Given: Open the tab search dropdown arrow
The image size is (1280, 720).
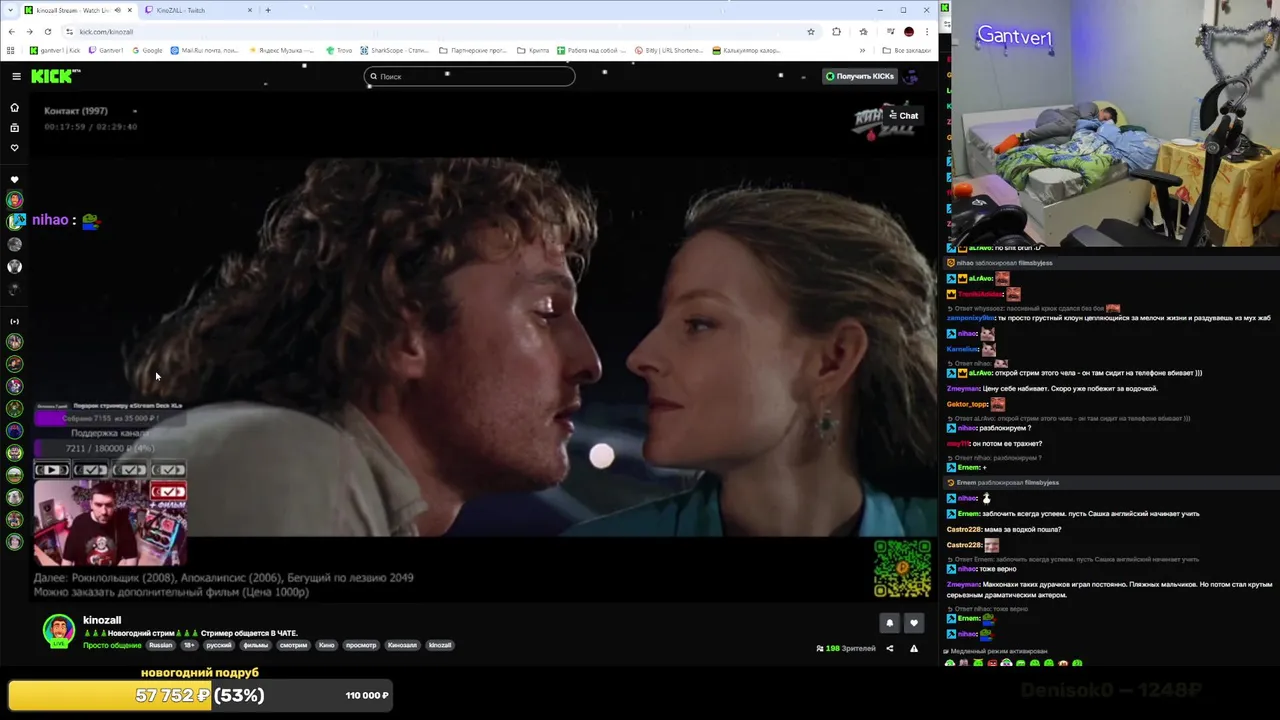Looking at the screenshot, I should [11, 10].
